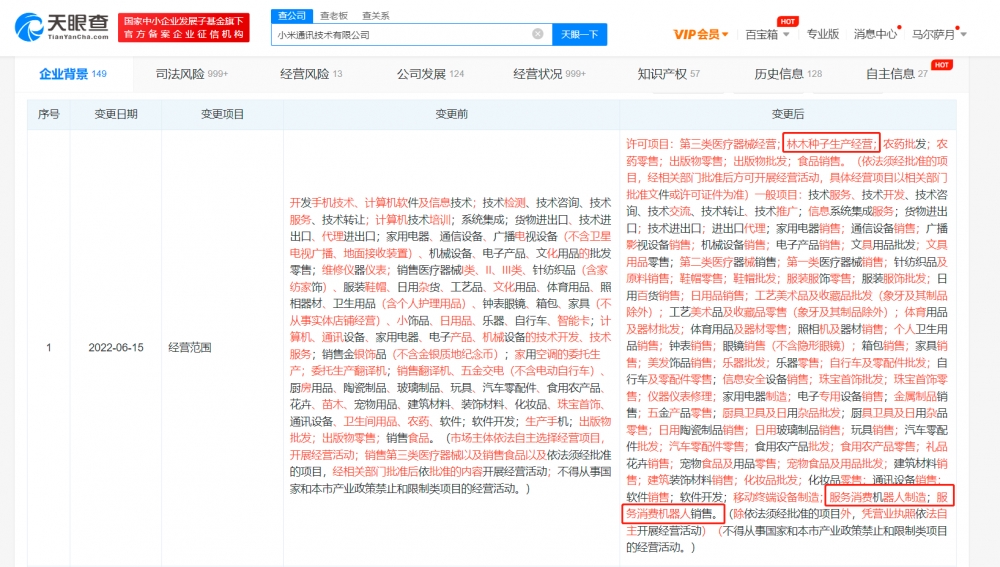Switch to the 知识产权 tab
Viewport: 1000px width, 567px height.
click(x=668, y=74)
